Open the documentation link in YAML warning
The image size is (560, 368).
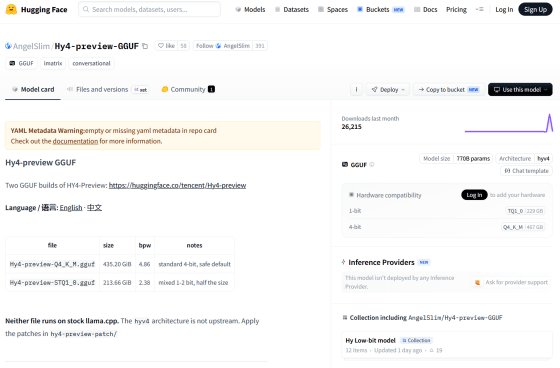coord(75,141)
